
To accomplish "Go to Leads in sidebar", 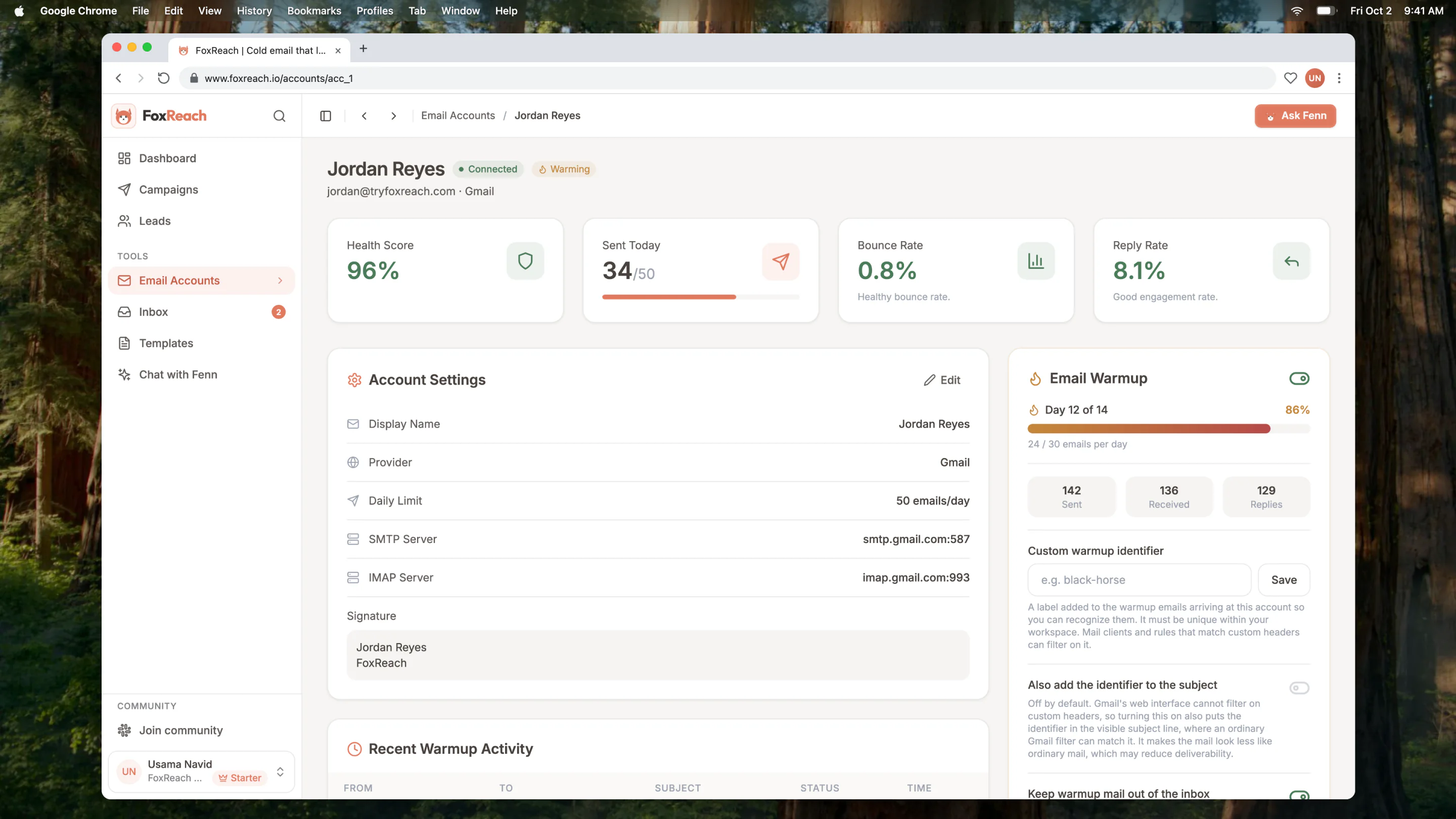I will tap(201, 221).
